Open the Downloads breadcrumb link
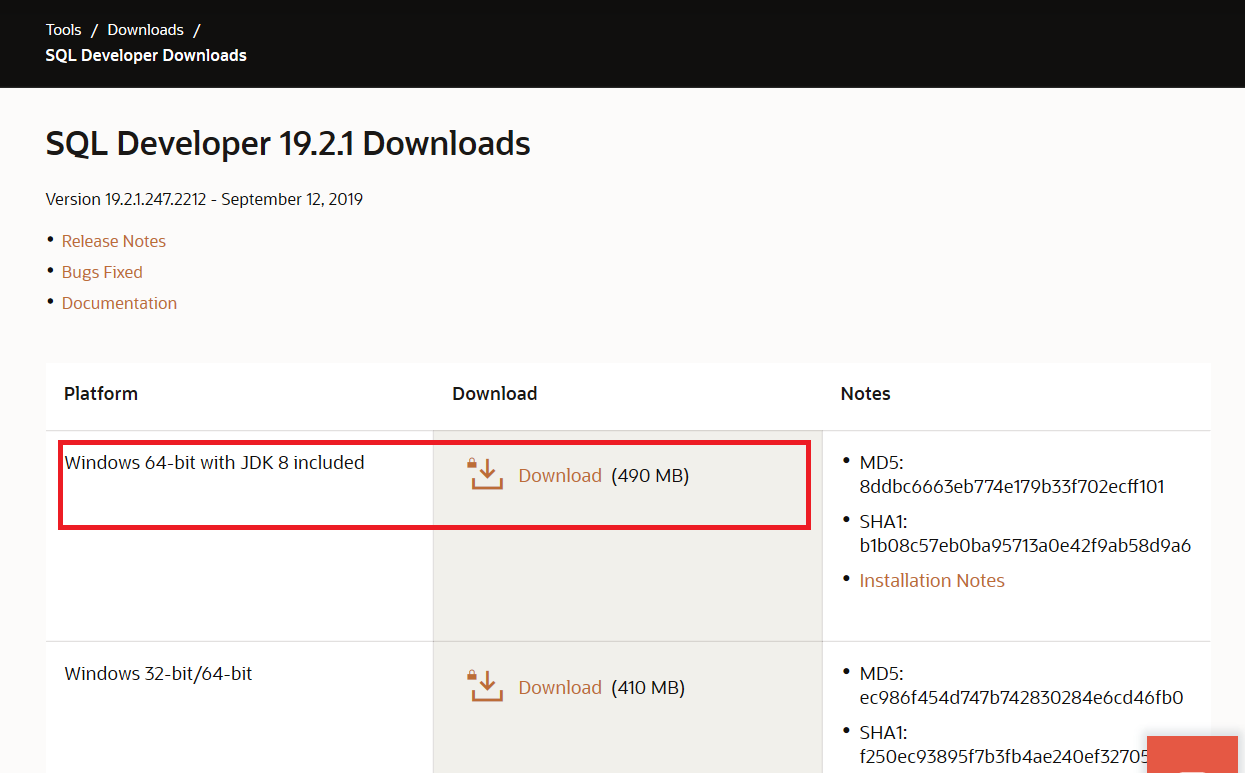This screenshot has height=773, width=1245. pyautogui.click(x=146, y=30)
